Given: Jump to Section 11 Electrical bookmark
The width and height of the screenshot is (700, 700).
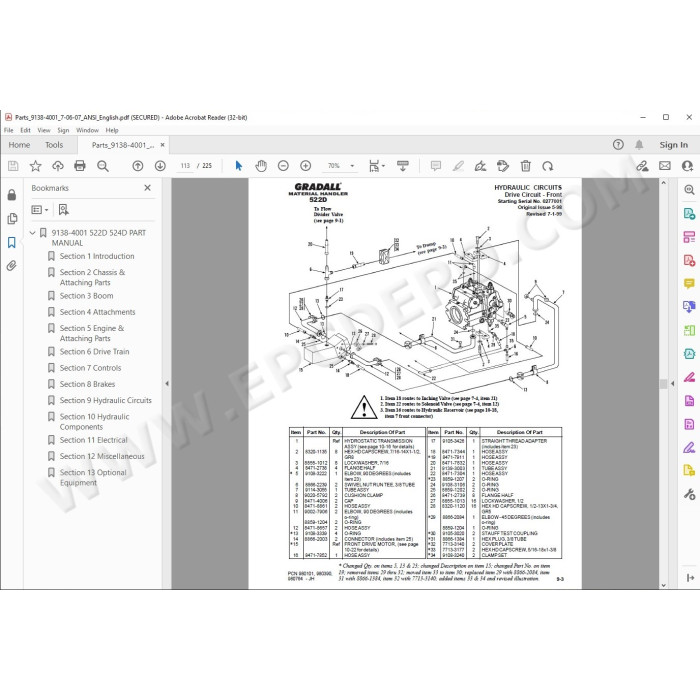Looking at the screenshot, I should [94, 440].
